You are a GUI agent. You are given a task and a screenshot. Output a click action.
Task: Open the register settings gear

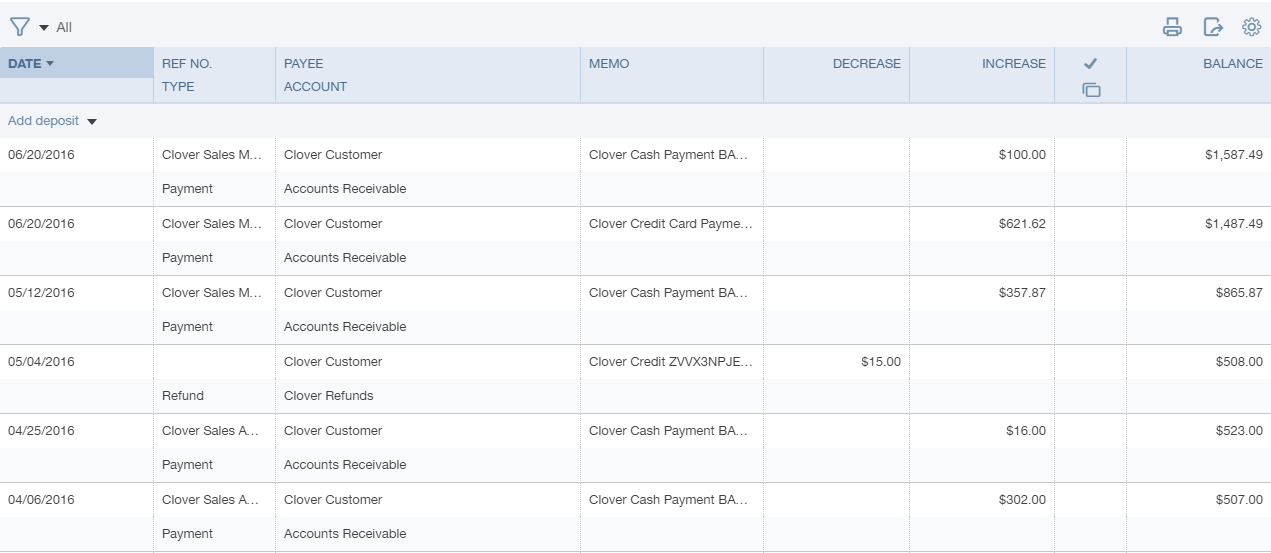coord(1251,27)
